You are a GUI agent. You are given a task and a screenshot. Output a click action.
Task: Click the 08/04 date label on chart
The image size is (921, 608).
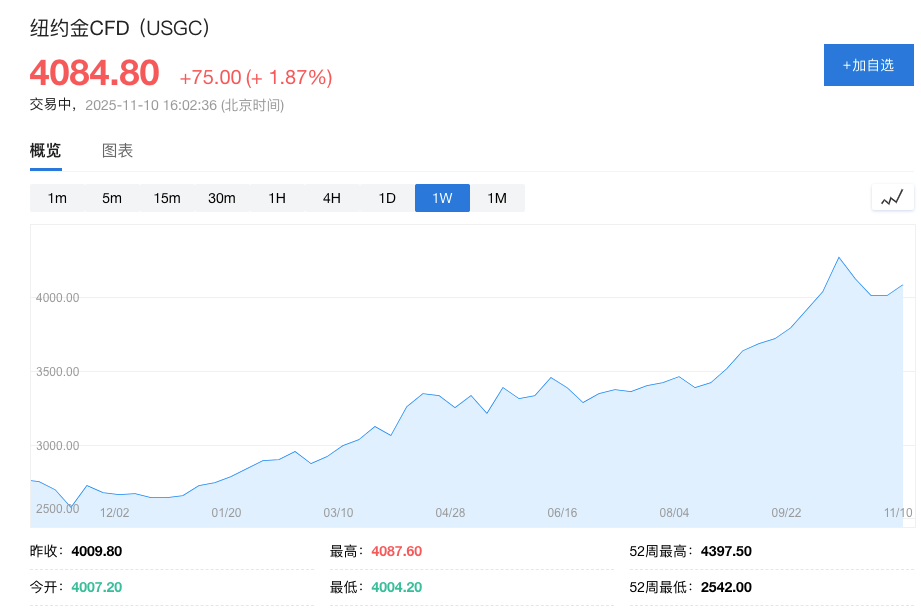coord(674,513)
